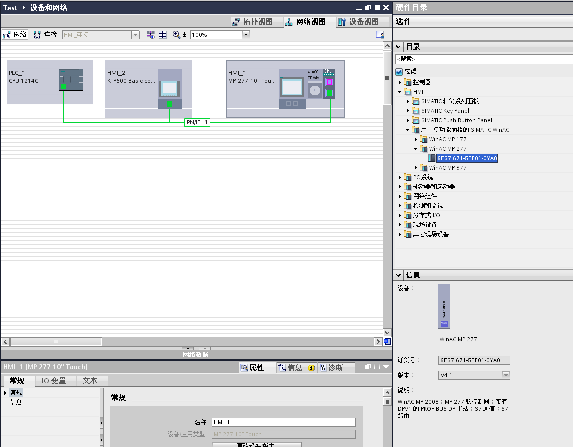Click the HMI_1 magenta MPI/DP port

pyautogui.click(x=329, y=82)
